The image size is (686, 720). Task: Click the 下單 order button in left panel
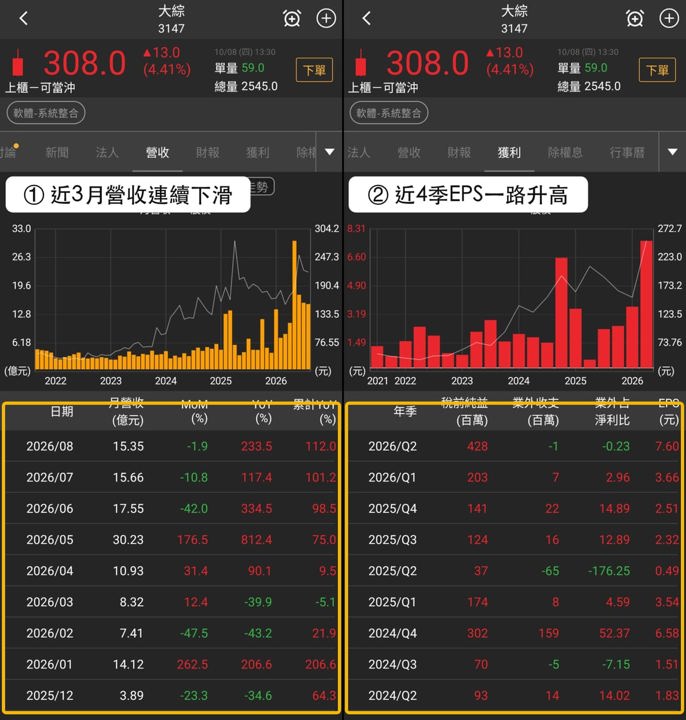coord(315,70)
